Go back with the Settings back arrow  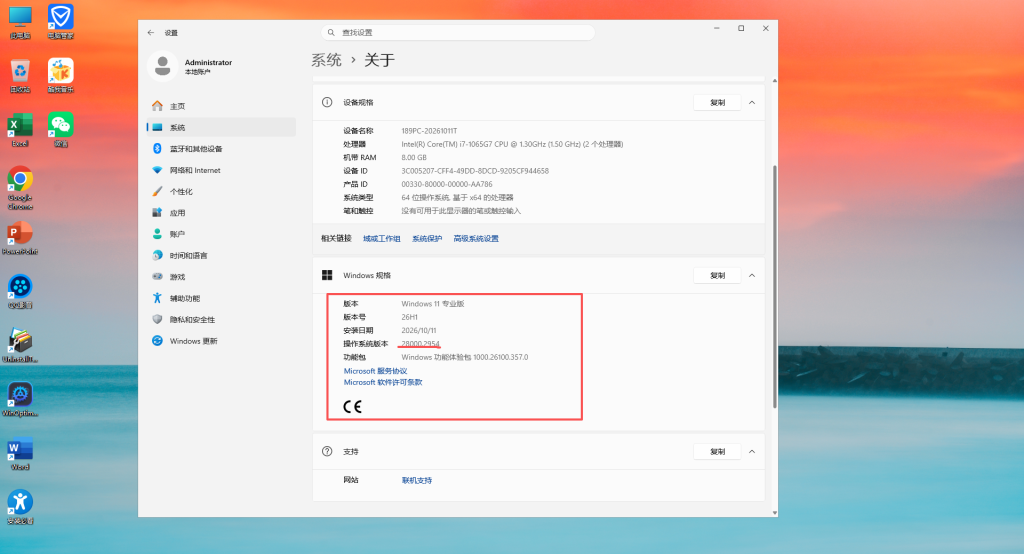(151, 33)
